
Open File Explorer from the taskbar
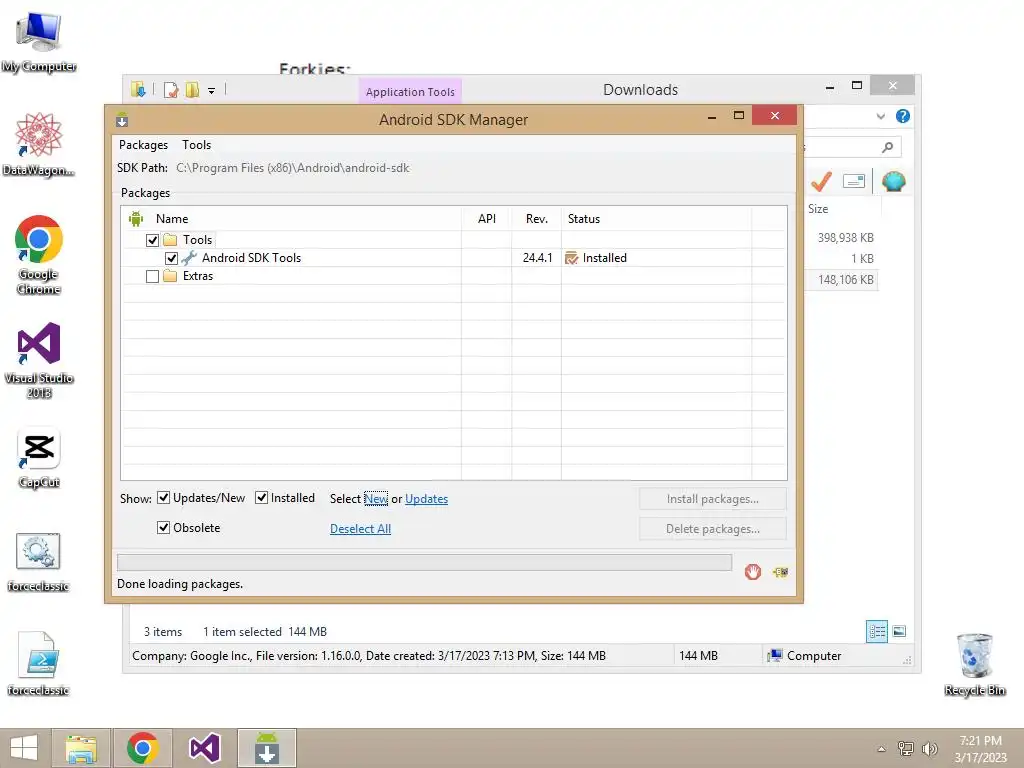[81, 748]
